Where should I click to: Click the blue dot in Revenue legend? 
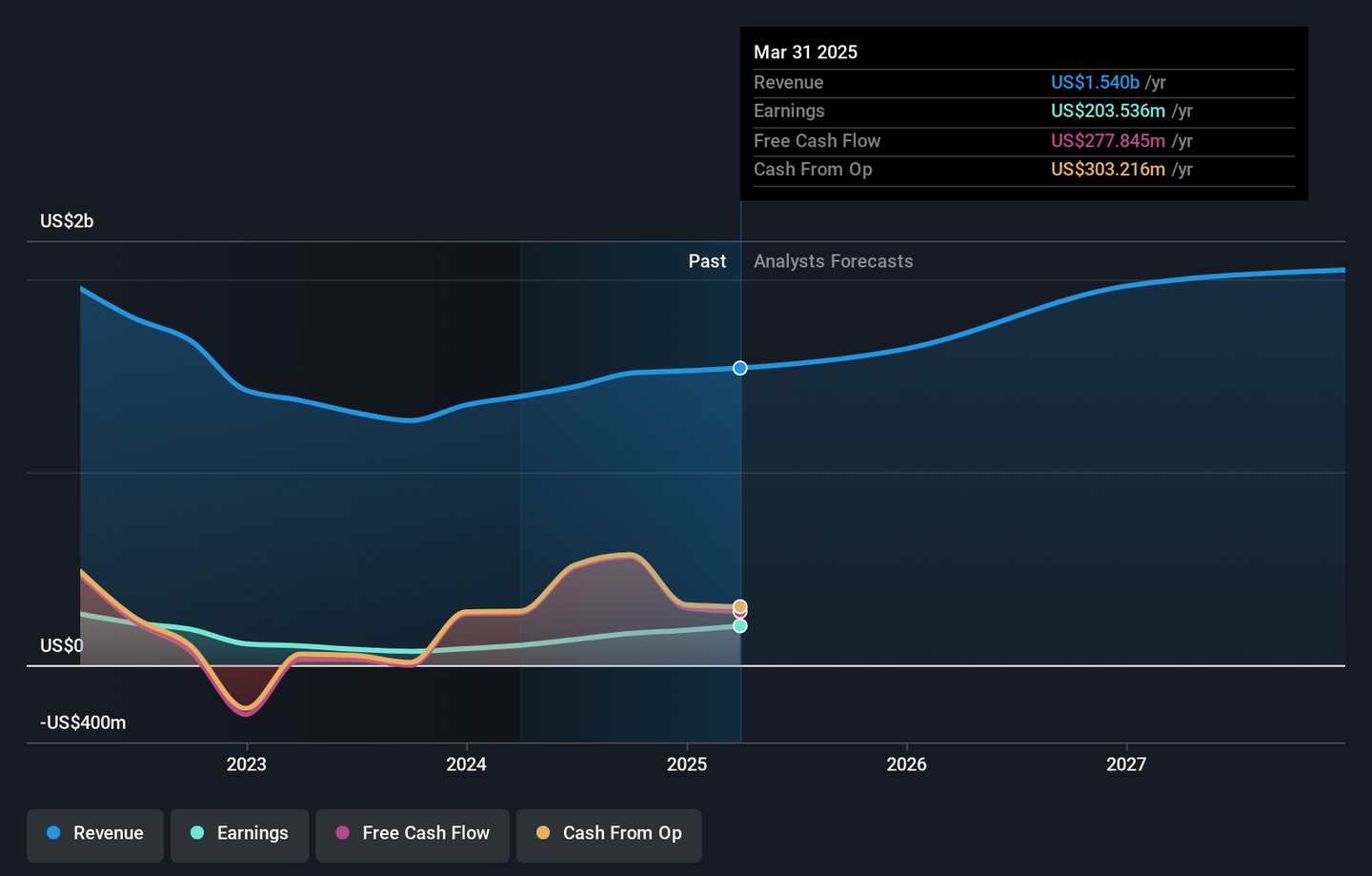54,833
